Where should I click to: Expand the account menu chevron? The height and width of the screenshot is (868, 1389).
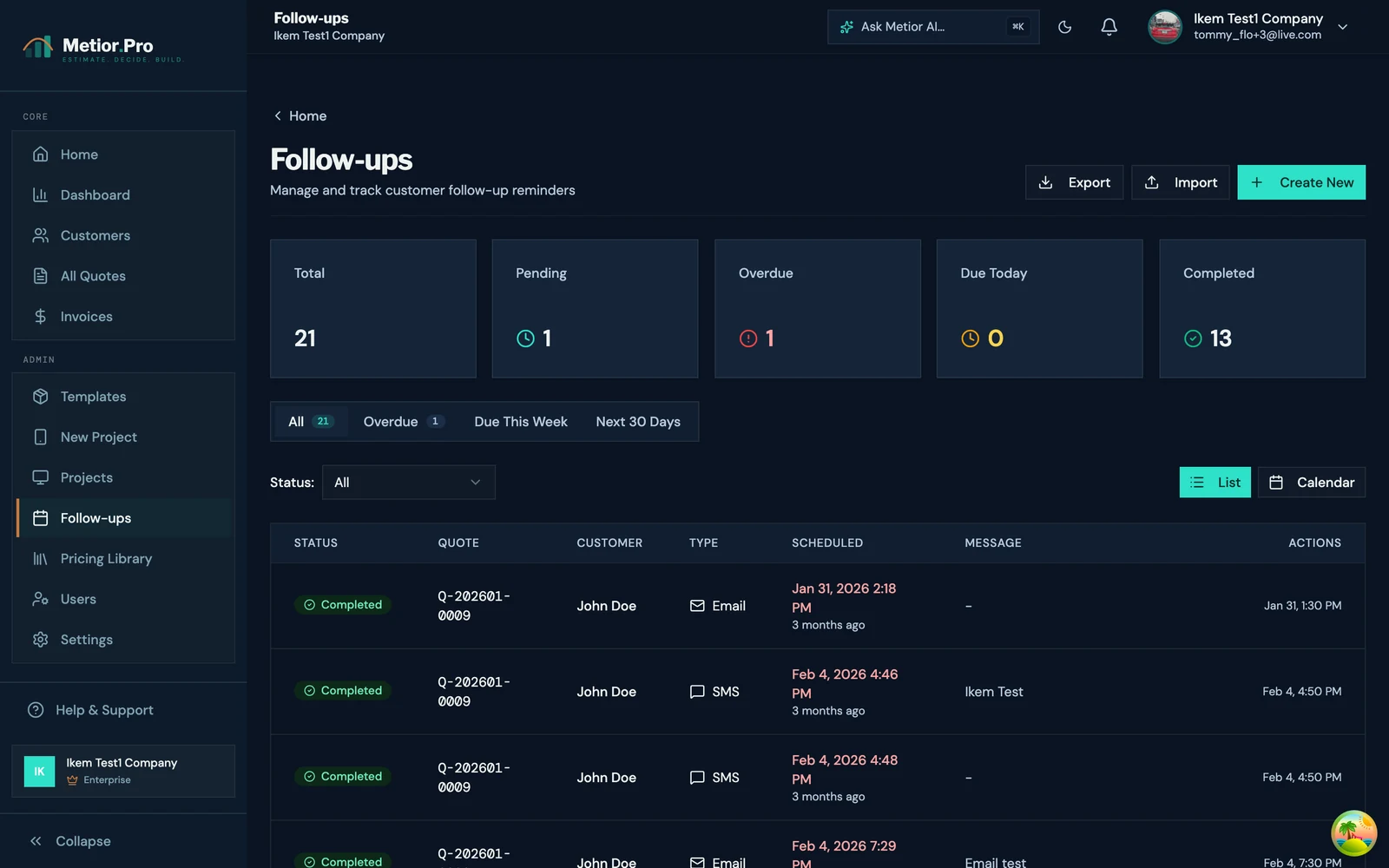tap(1342, 27)
